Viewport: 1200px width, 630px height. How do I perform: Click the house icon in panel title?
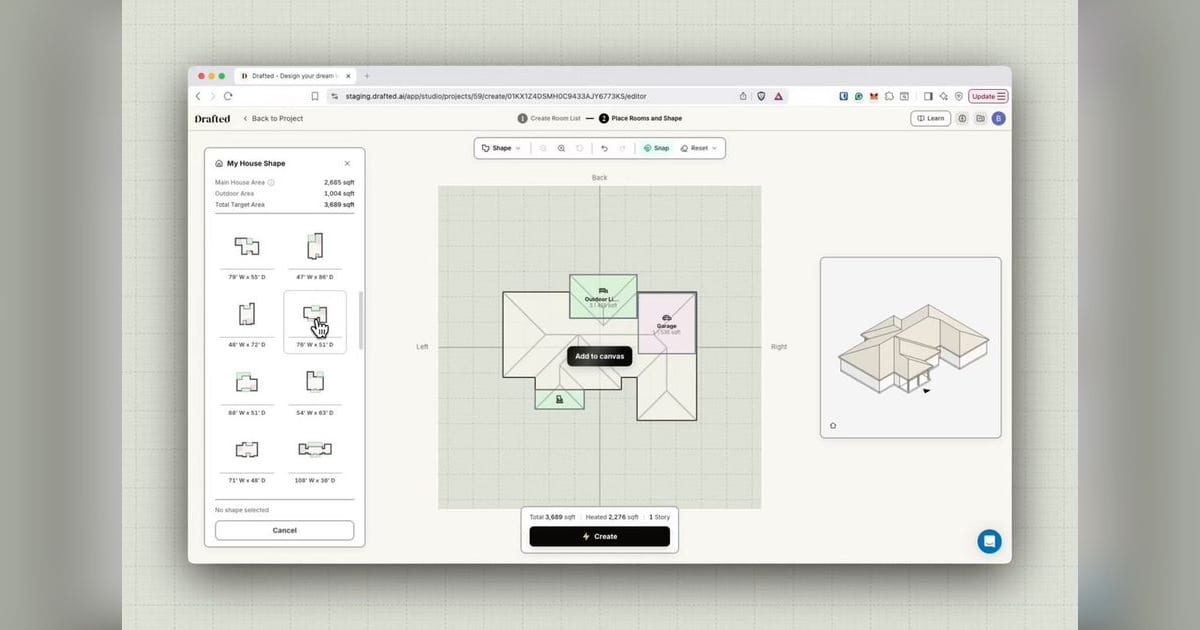coord(219,163)
